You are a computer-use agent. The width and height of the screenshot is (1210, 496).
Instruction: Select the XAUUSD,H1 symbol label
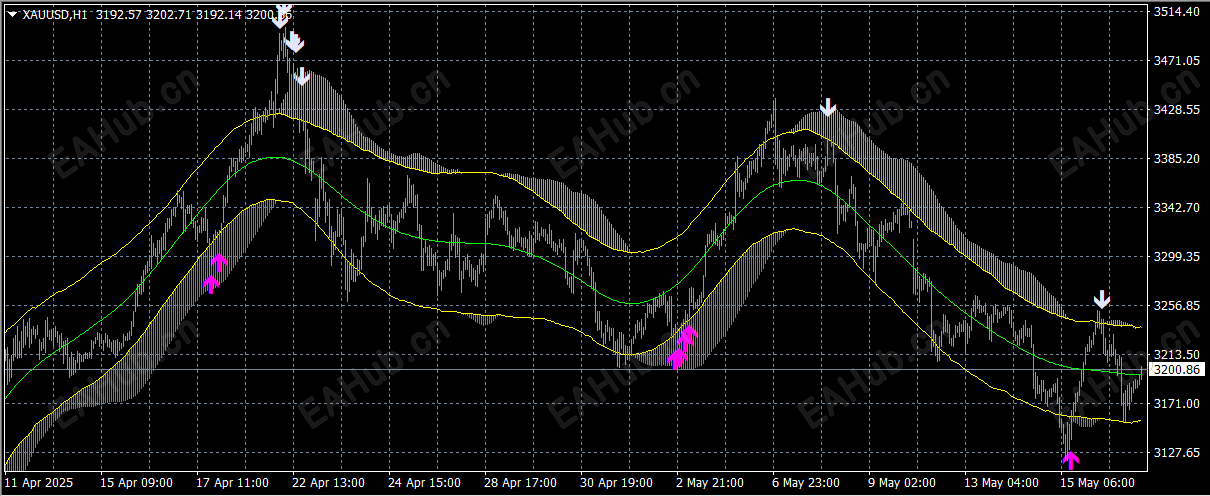click(55, 15)
